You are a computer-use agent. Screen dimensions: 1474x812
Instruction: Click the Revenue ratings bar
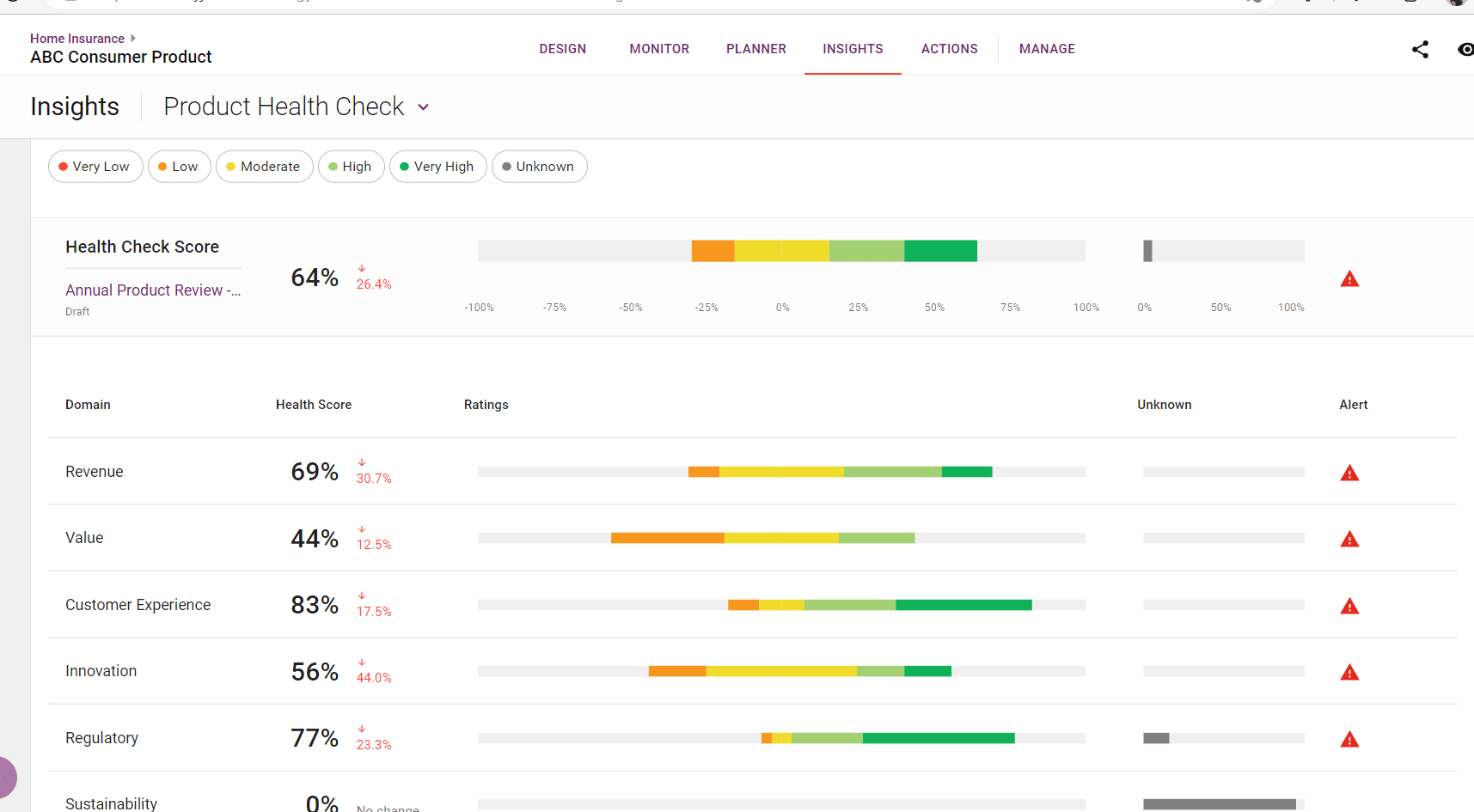tap(840, 472)
